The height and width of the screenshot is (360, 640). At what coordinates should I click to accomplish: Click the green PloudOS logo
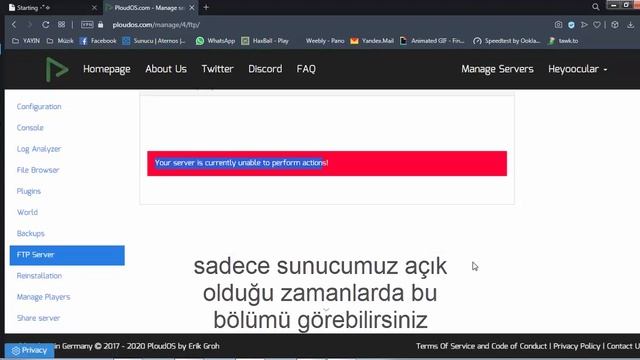[x=56, y=69]
